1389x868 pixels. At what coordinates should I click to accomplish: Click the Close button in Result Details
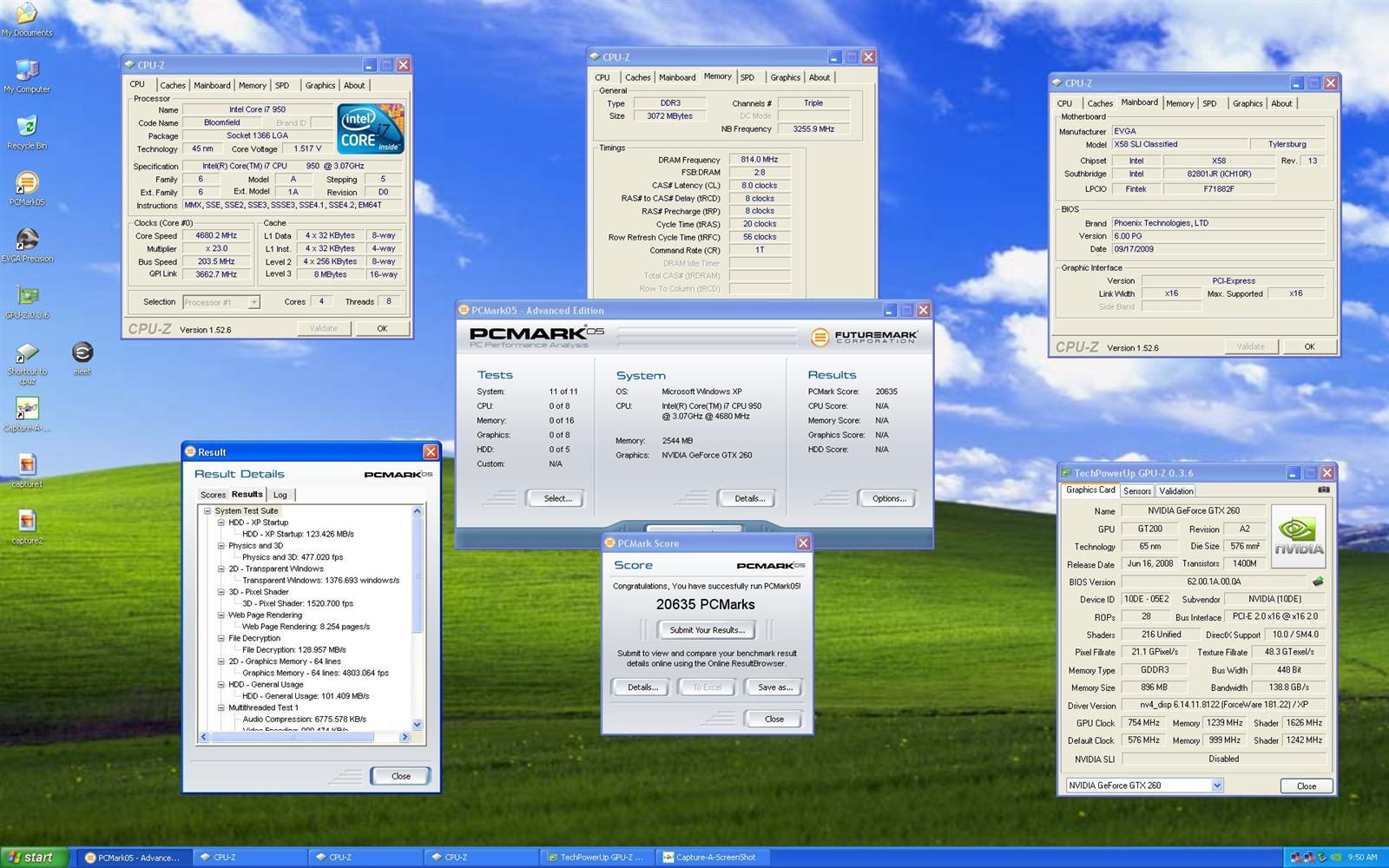[x=400, y=776]
